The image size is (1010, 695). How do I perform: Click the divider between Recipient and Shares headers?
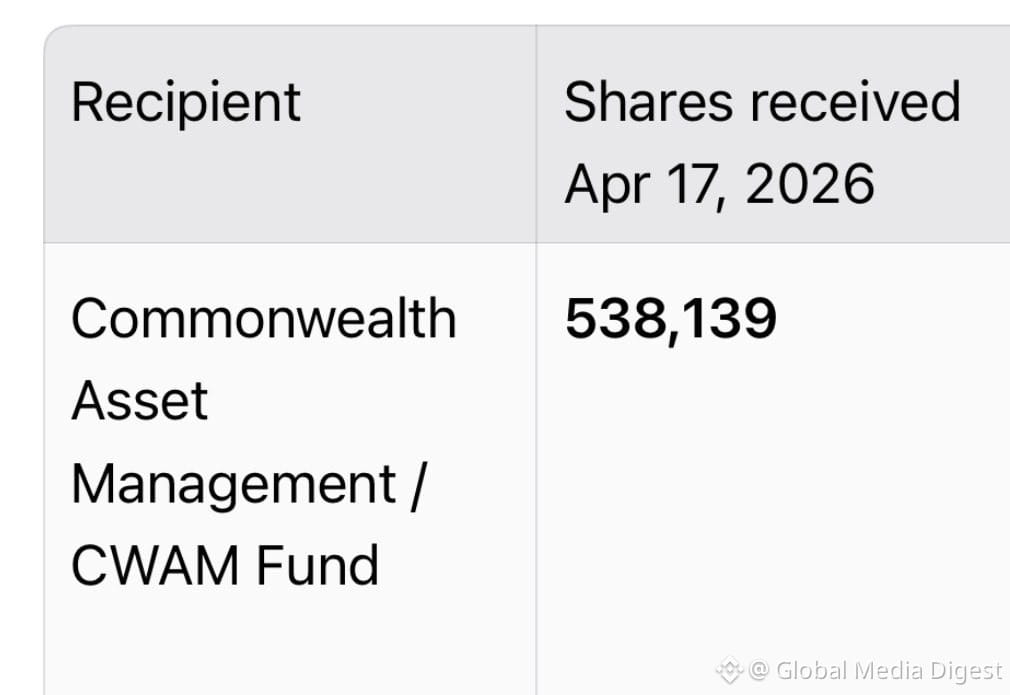point(536,134)
